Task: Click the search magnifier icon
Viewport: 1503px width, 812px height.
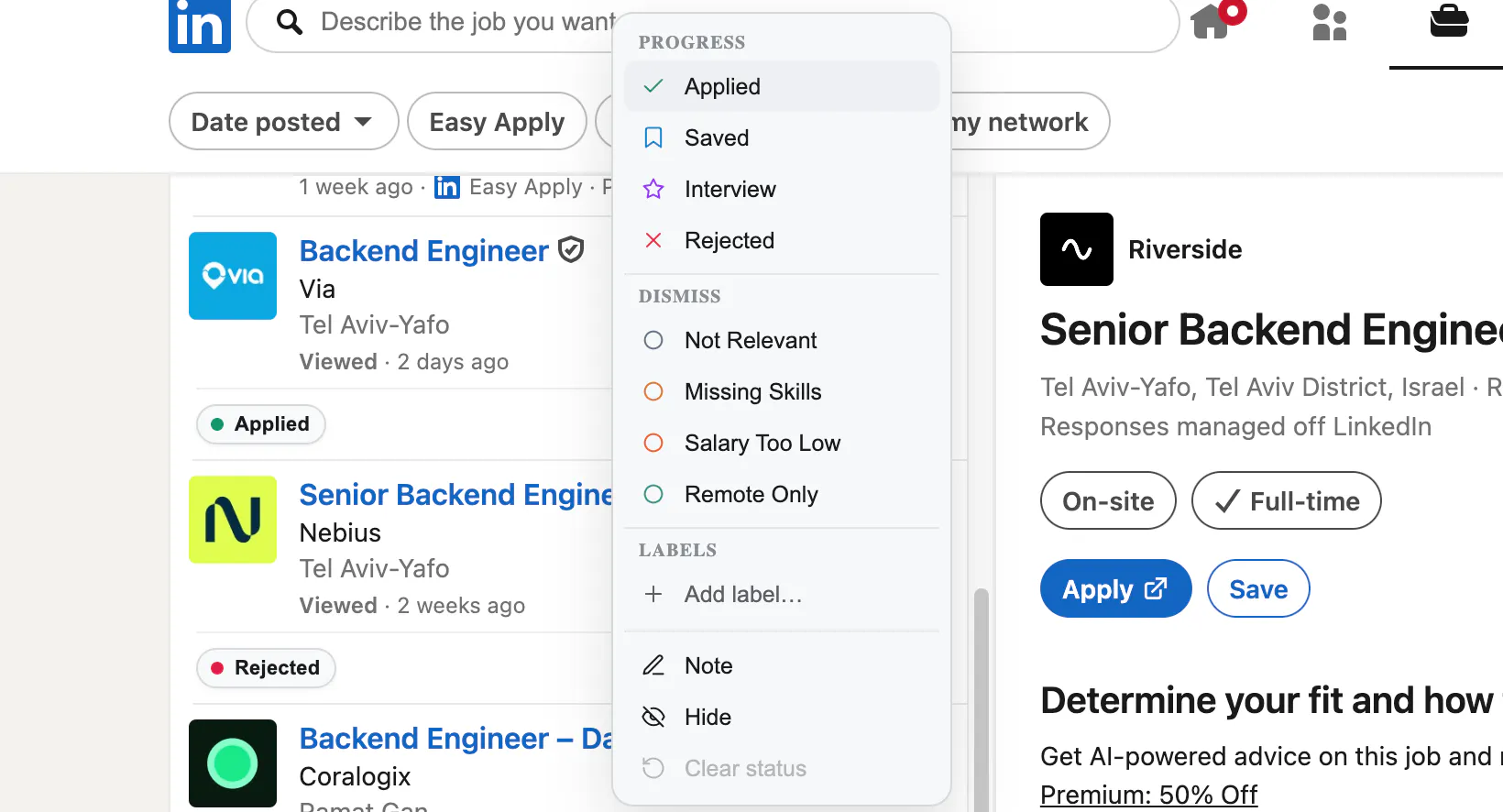Action: 290,22
